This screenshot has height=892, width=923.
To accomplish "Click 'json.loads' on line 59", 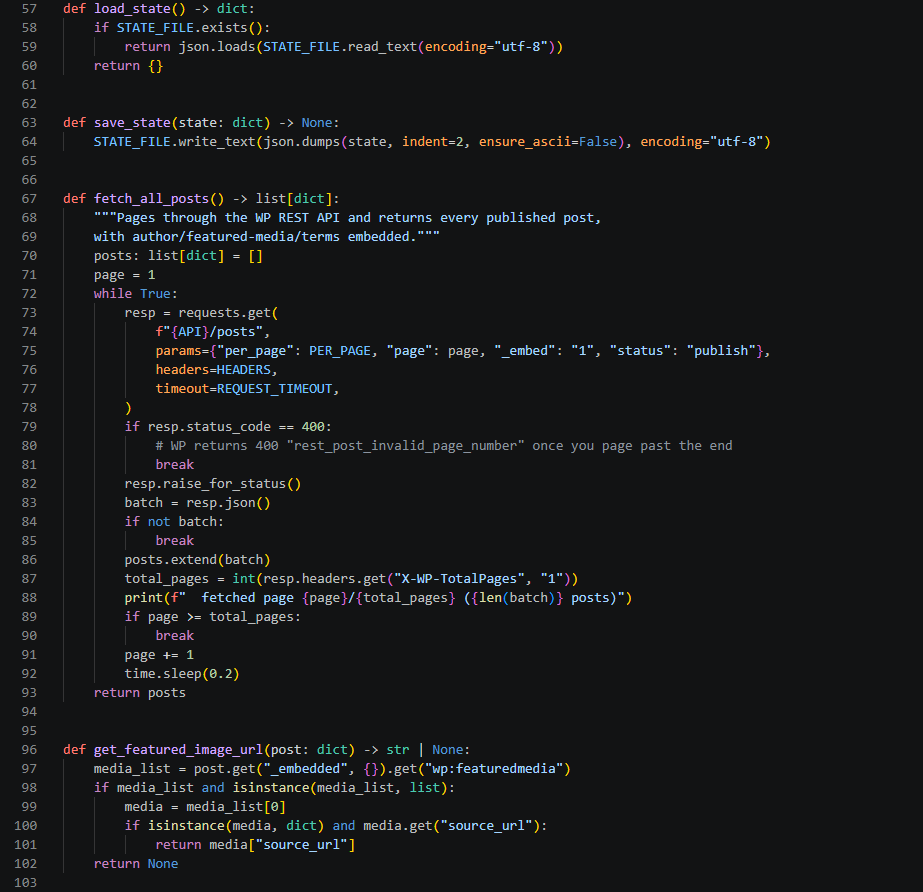I will tap(217, 47).
